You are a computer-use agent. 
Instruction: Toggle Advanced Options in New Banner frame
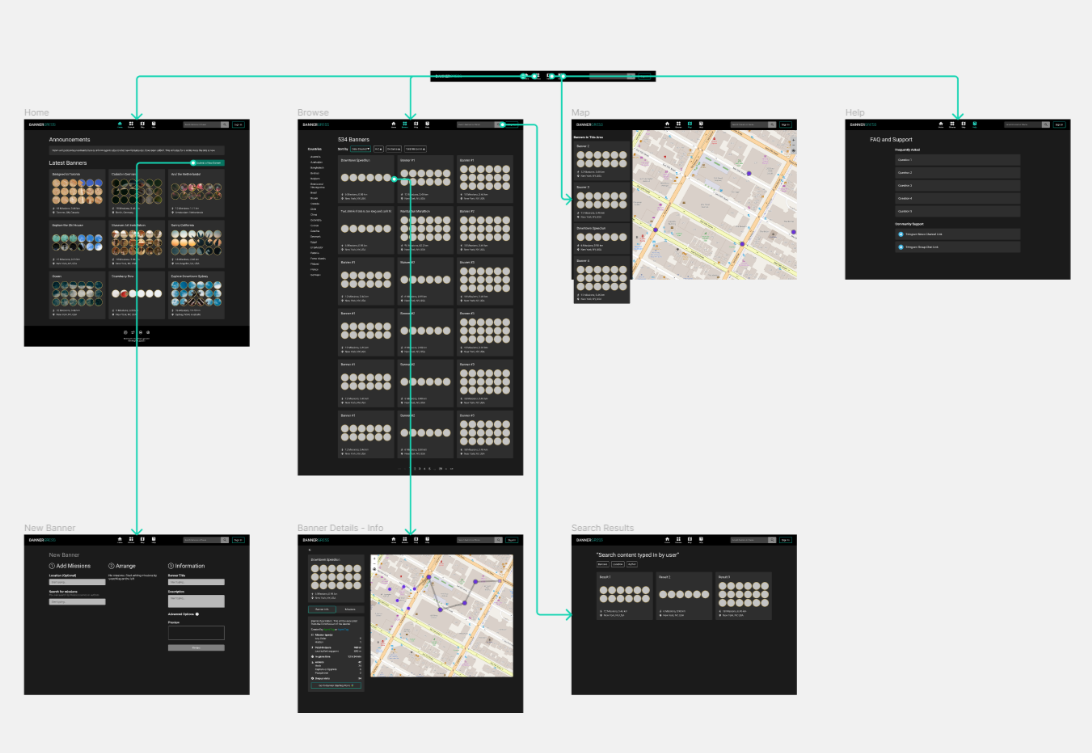(x=197, y=614)
